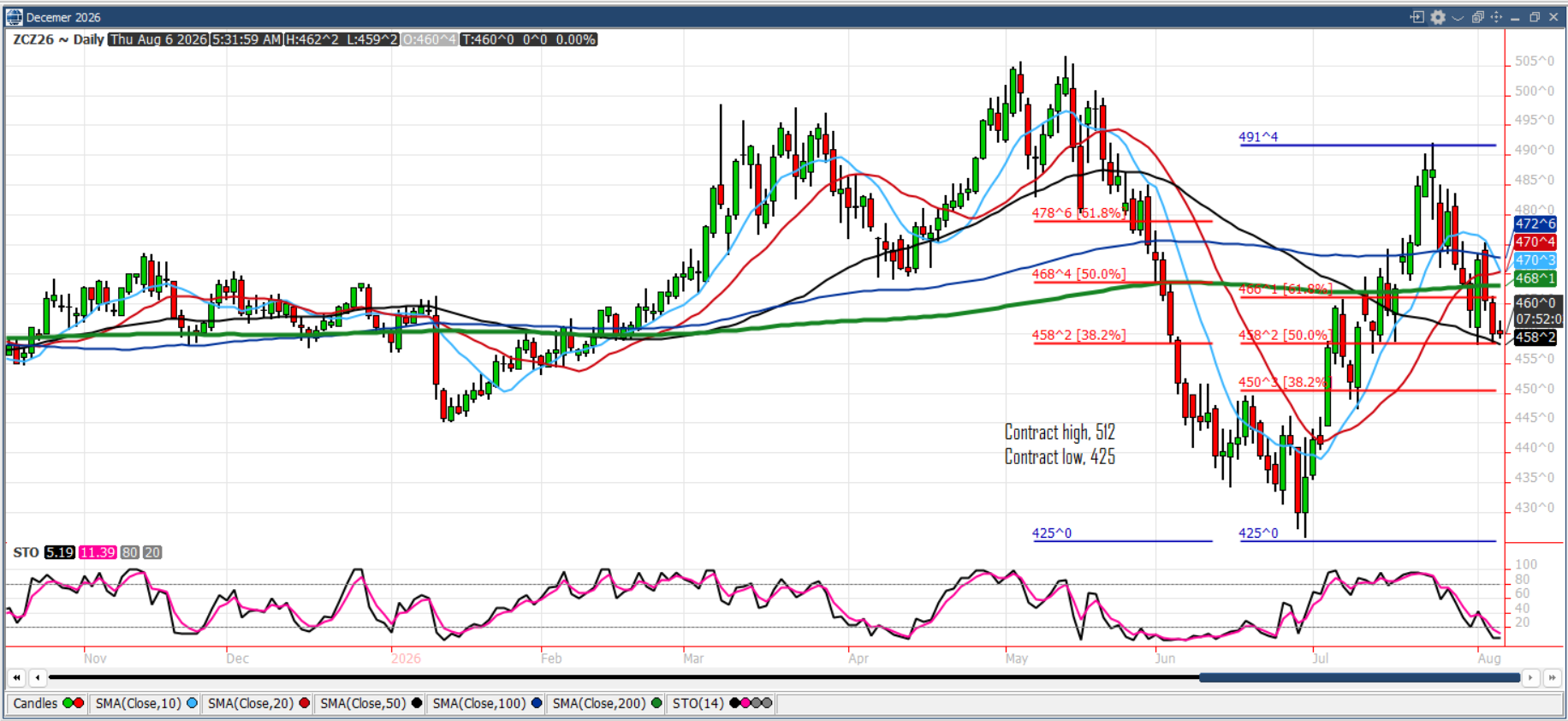The image size is (1568, 721).
Task: Click the red SMA 20 color dot
Action: click(304, 703)
